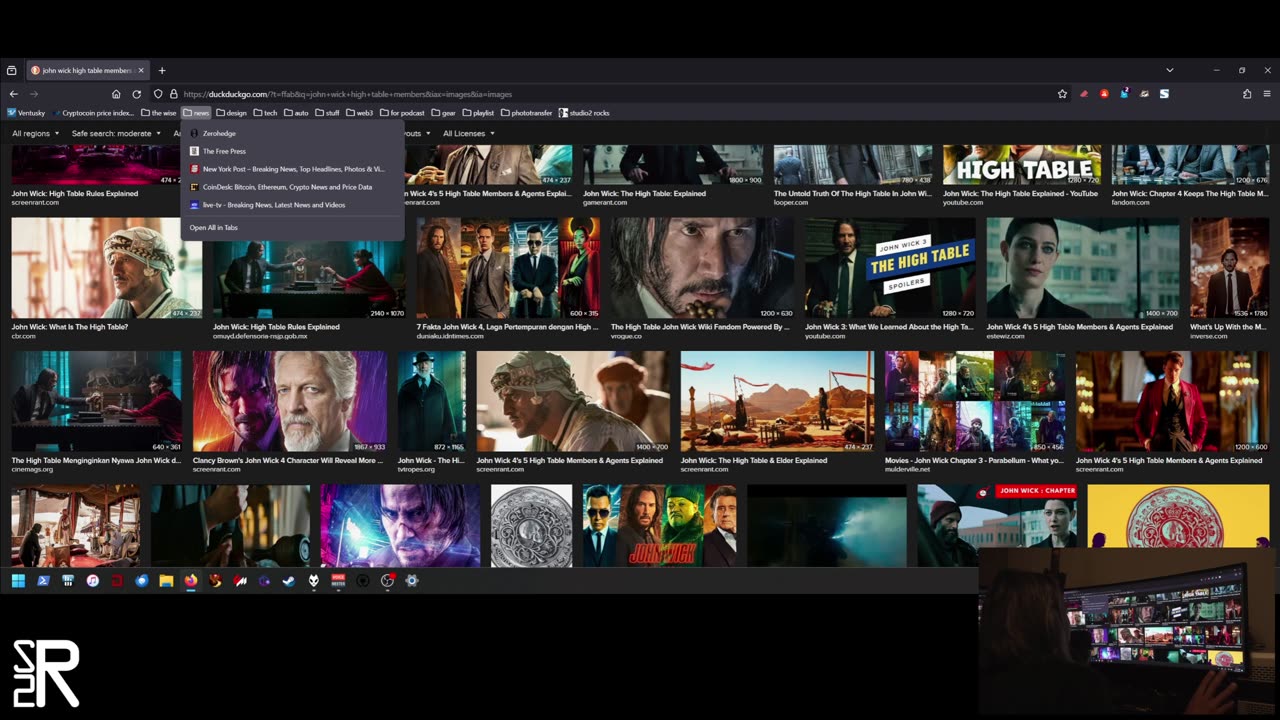Image resolution: width=1280 pixels, height=720 pixels.
Task: Select New York Post bookmark entry
Action: [x=292, y=169]
